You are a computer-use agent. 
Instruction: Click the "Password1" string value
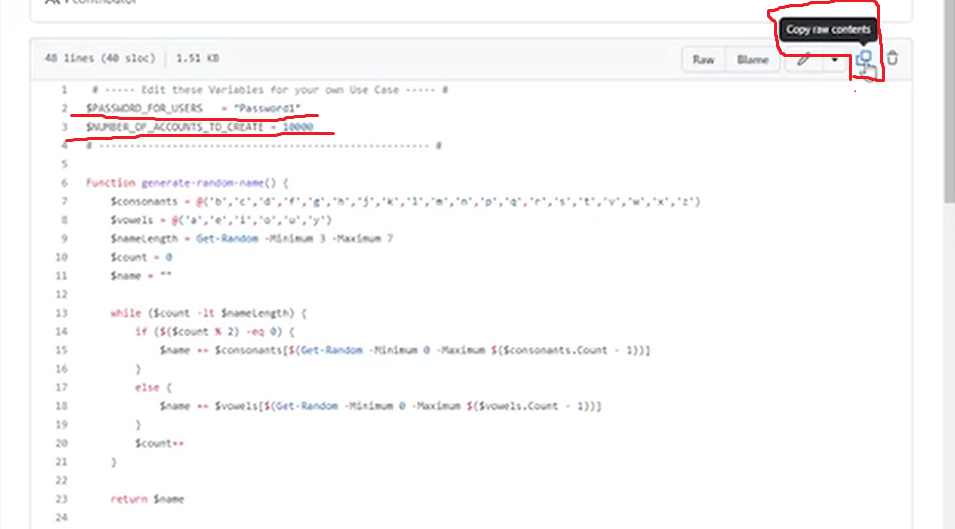point(267,108)
